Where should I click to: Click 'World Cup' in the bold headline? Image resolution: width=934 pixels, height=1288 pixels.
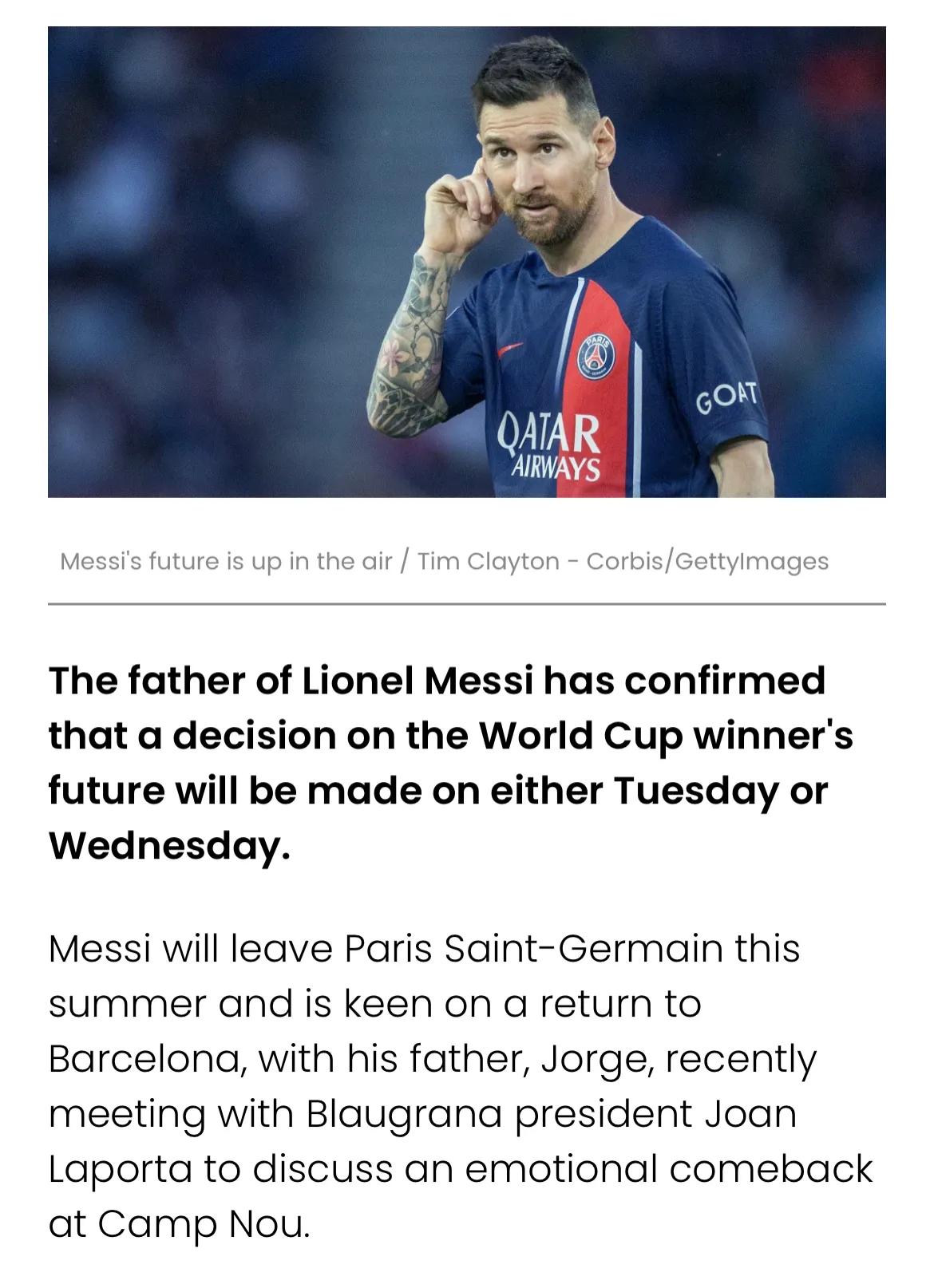(x=580, y=735)
